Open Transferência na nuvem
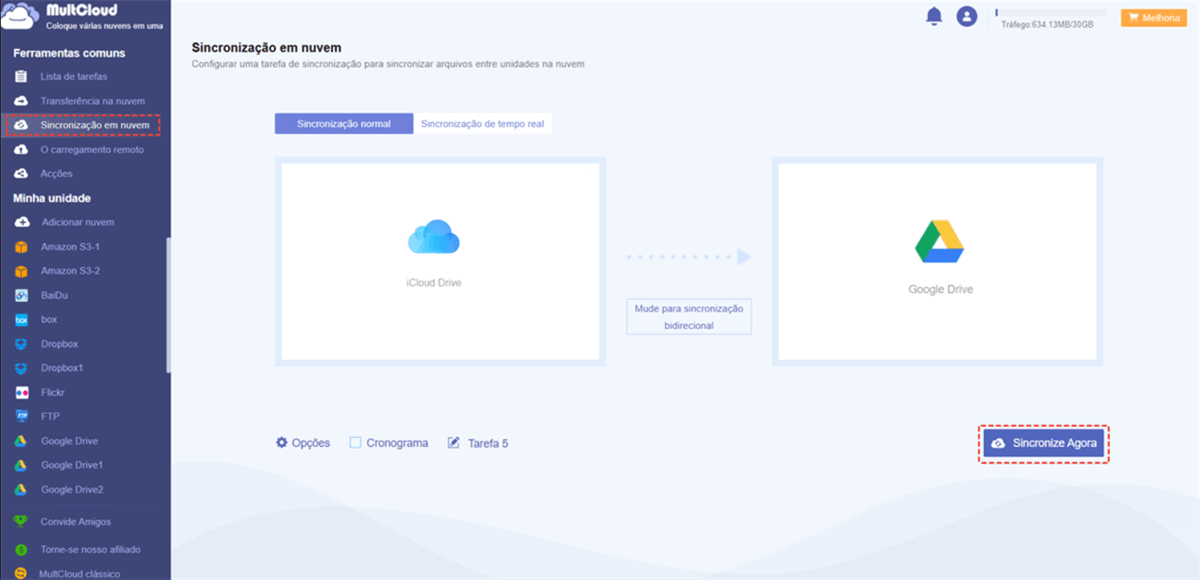The height and width of the screenshot is (580, 1200). point(93,101)
